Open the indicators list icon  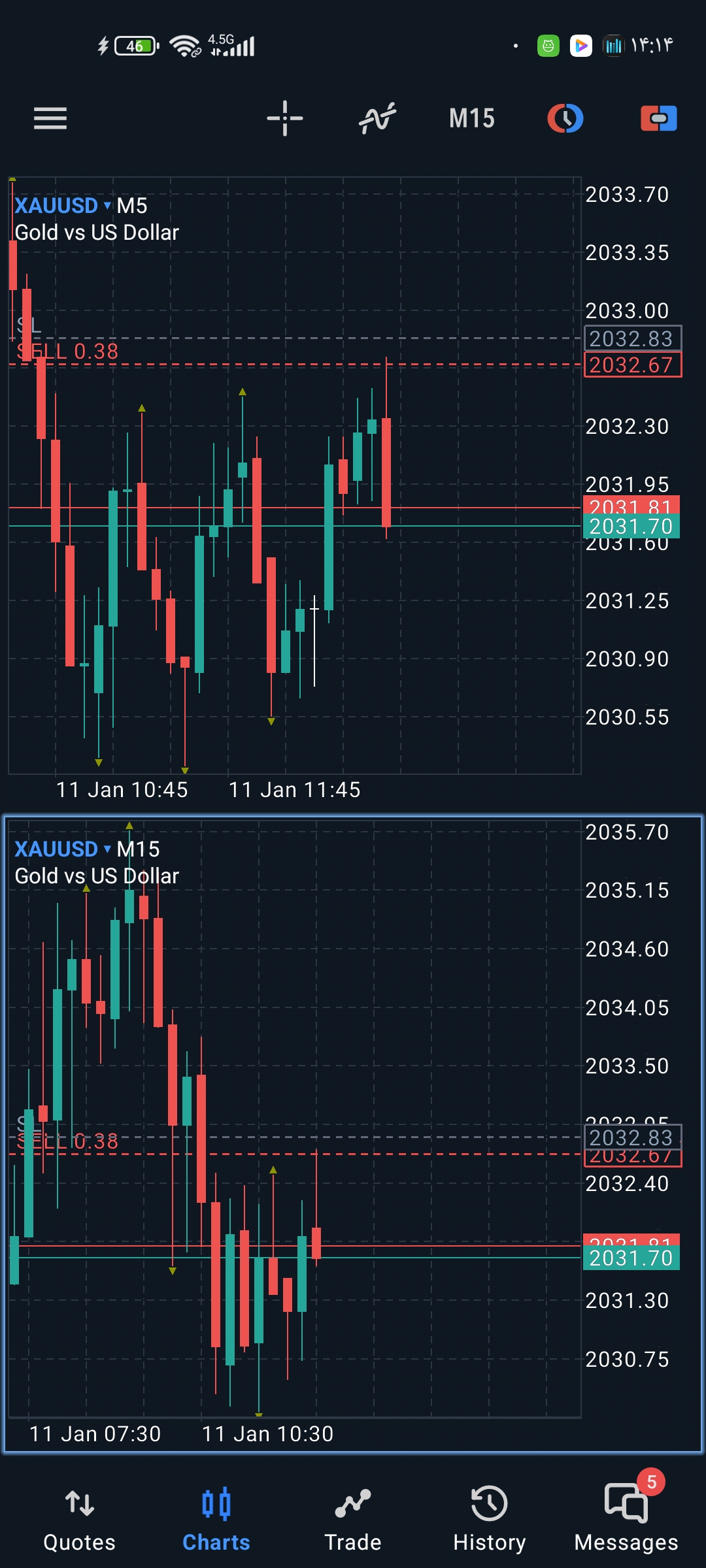(x=378, y=118)
